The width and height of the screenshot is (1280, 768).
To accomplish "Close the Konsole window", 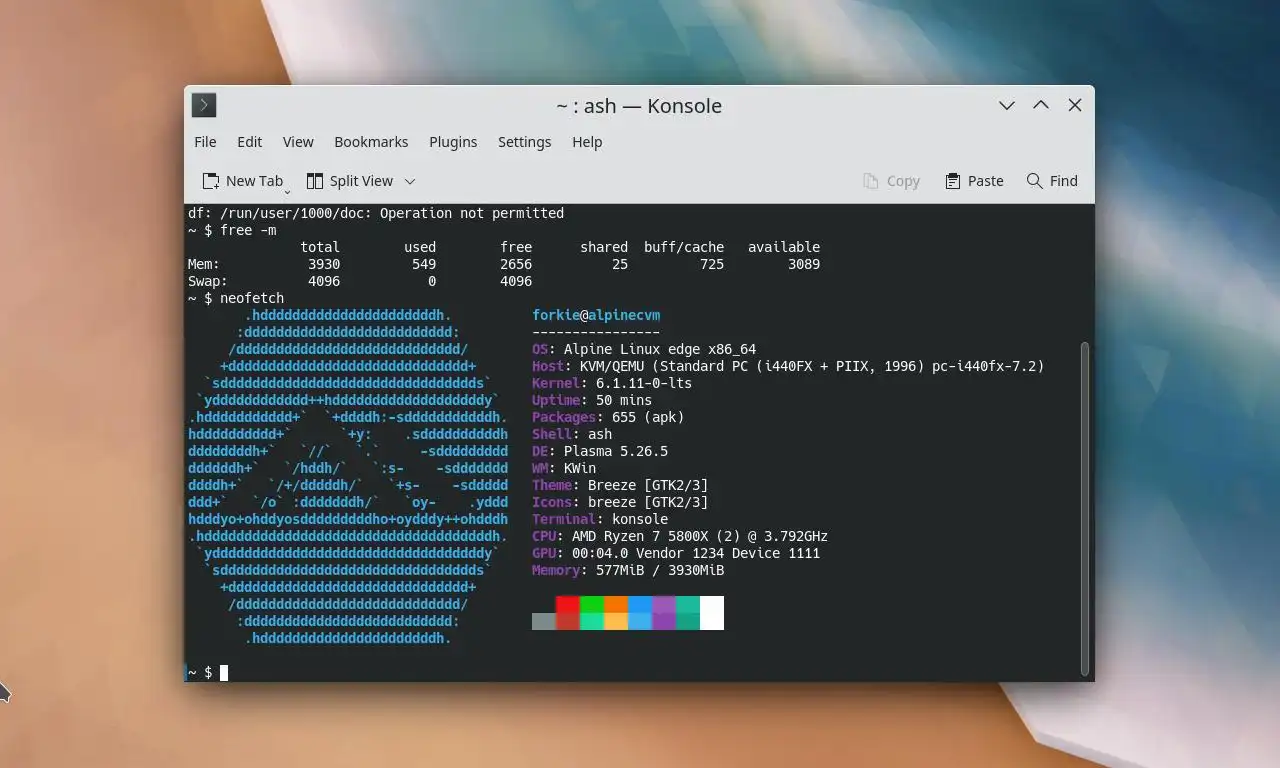I will coord(1075,105).
